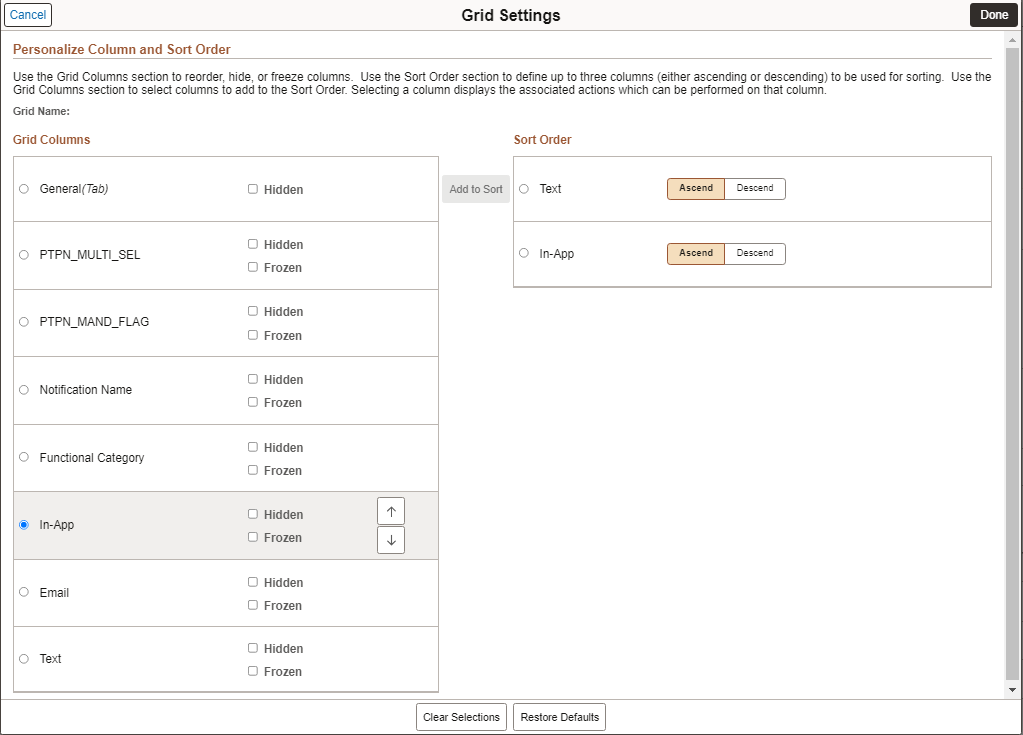This screenshot has height=735, width=1023.
Task: Select Notification Name column radio
Action: point(24,389)
